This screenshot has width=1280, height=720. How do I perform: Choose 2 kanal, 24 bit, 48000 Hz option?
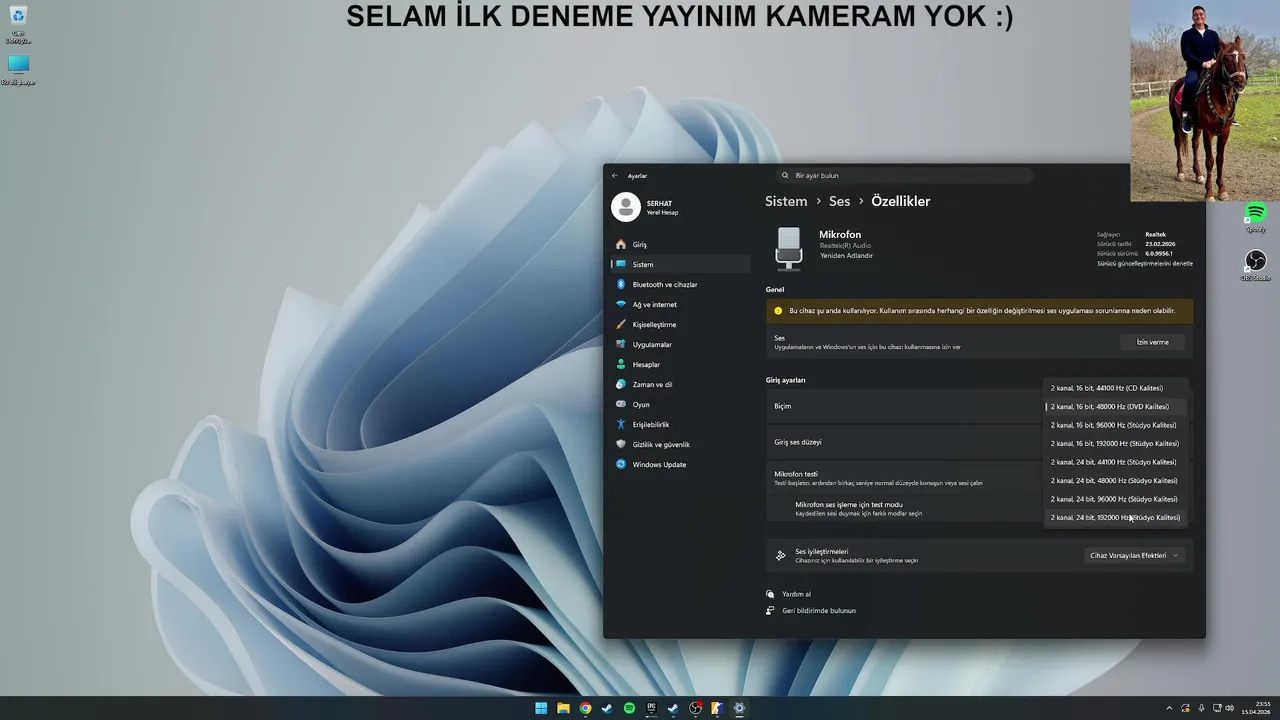[x=1115, y=480]
